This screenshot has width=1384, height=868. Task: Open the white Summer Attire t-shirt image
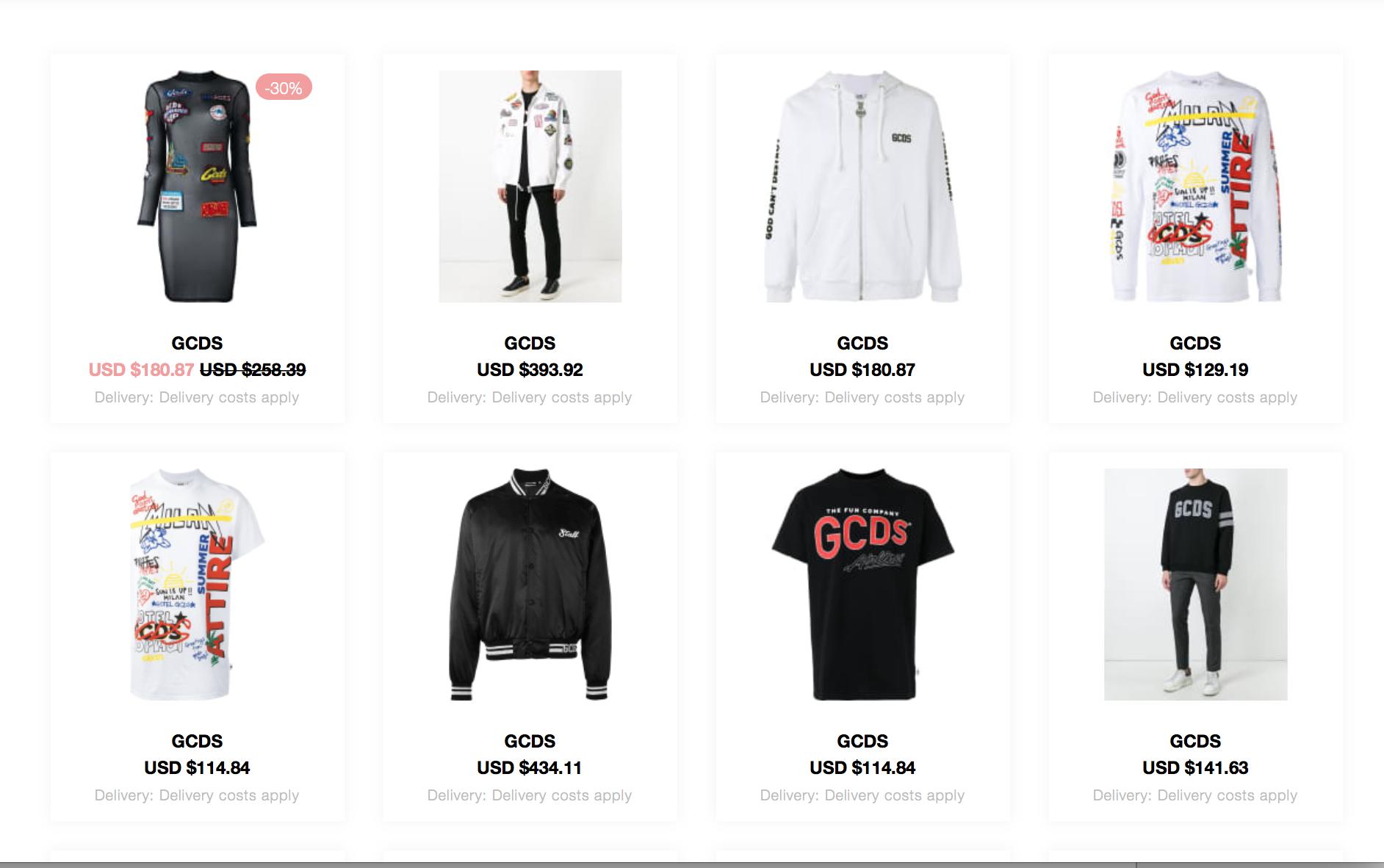pos(197,585)
